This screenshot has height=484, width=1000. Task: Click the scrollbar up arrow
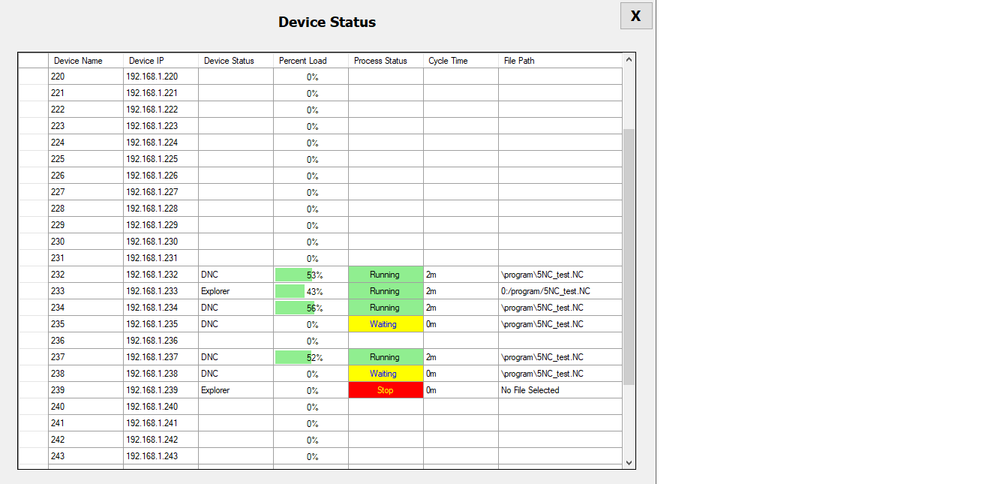click(x=629, y=60)
